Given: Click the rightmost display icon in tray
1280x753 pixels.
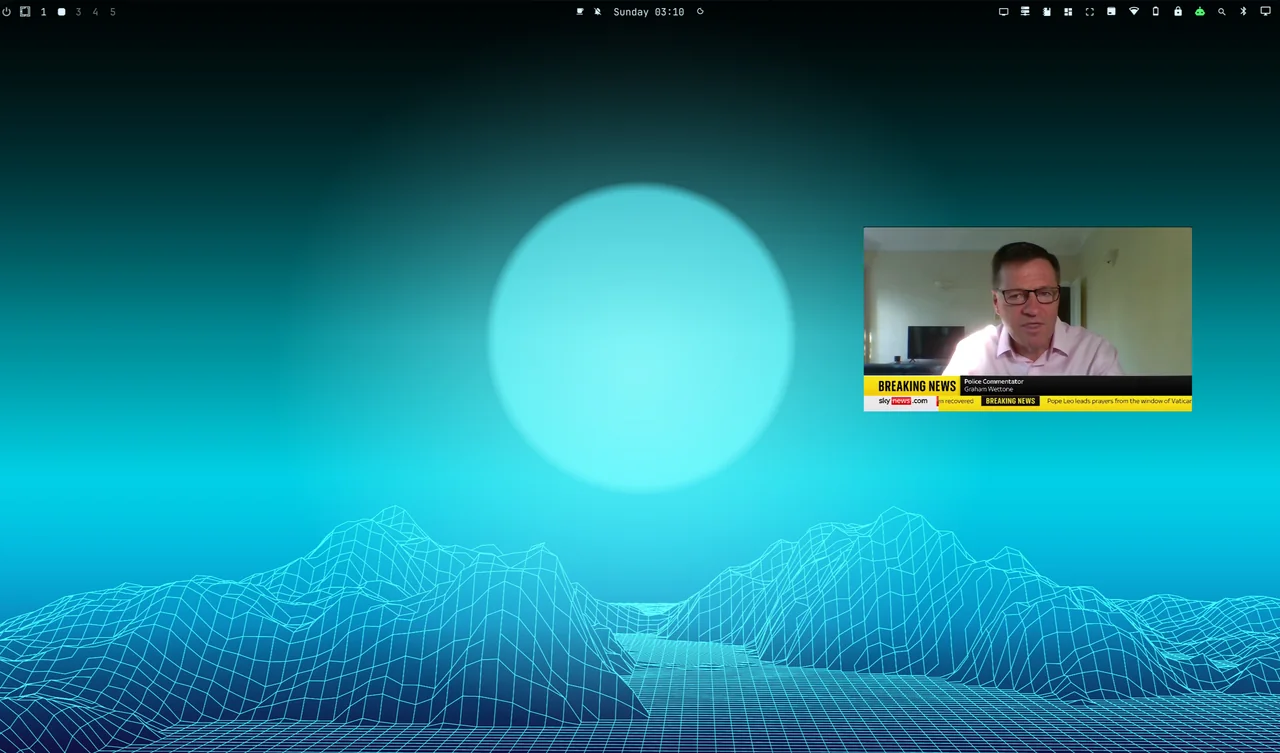Looking at the screenshot, I should 1265,12.
